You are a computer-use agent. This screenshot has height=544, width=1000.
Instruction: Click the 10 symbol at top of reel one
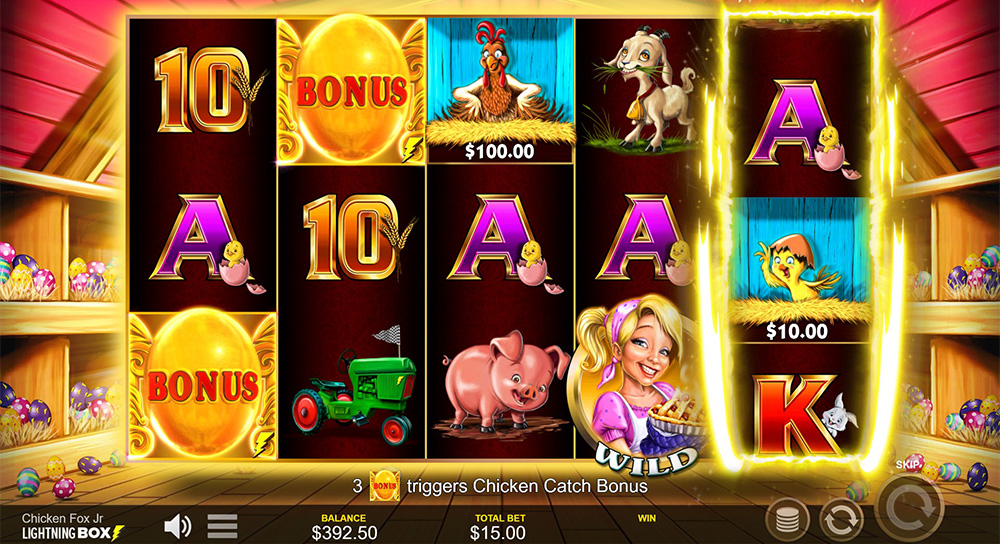click(205, 89)
